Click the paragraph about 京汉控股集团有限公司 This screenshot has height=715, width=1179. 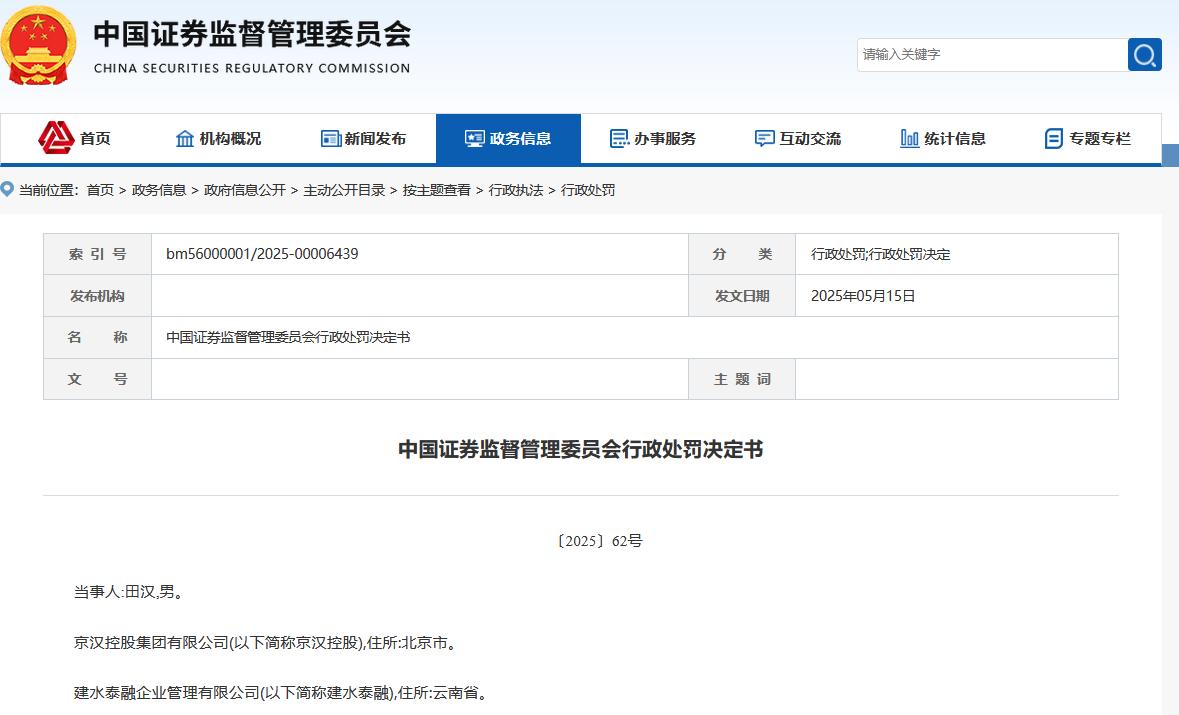(265, 643)
